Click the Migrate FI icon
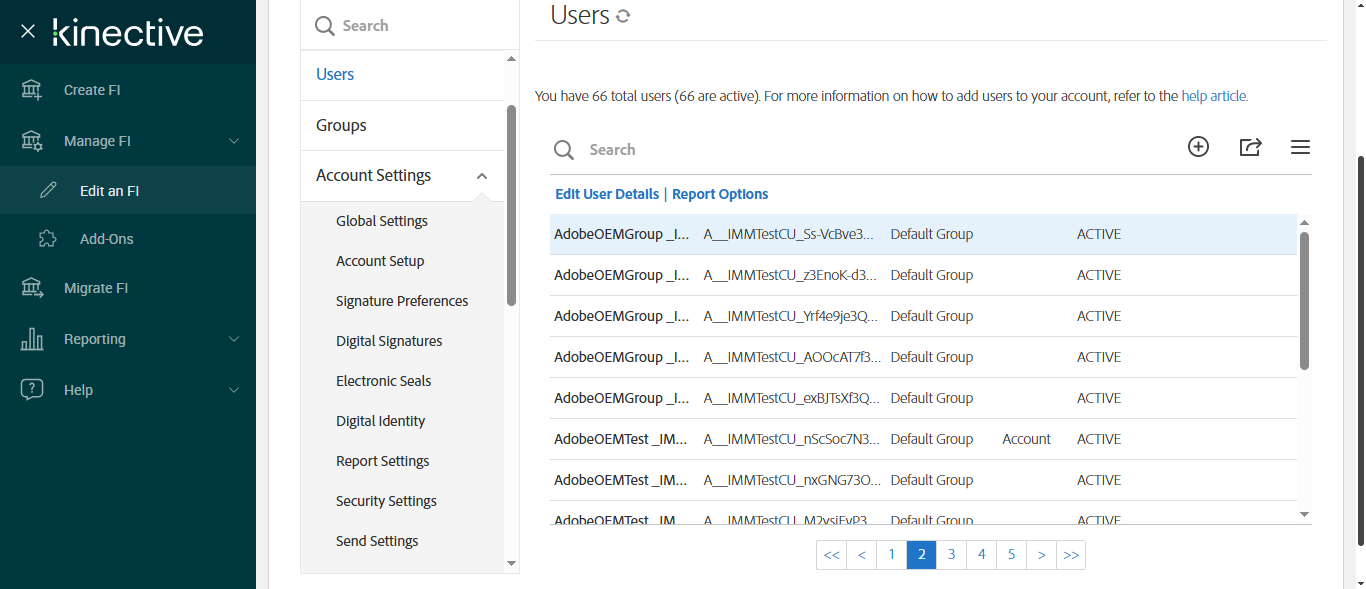The height and width of the screenshot is (589, 1366). pos(32,288)
